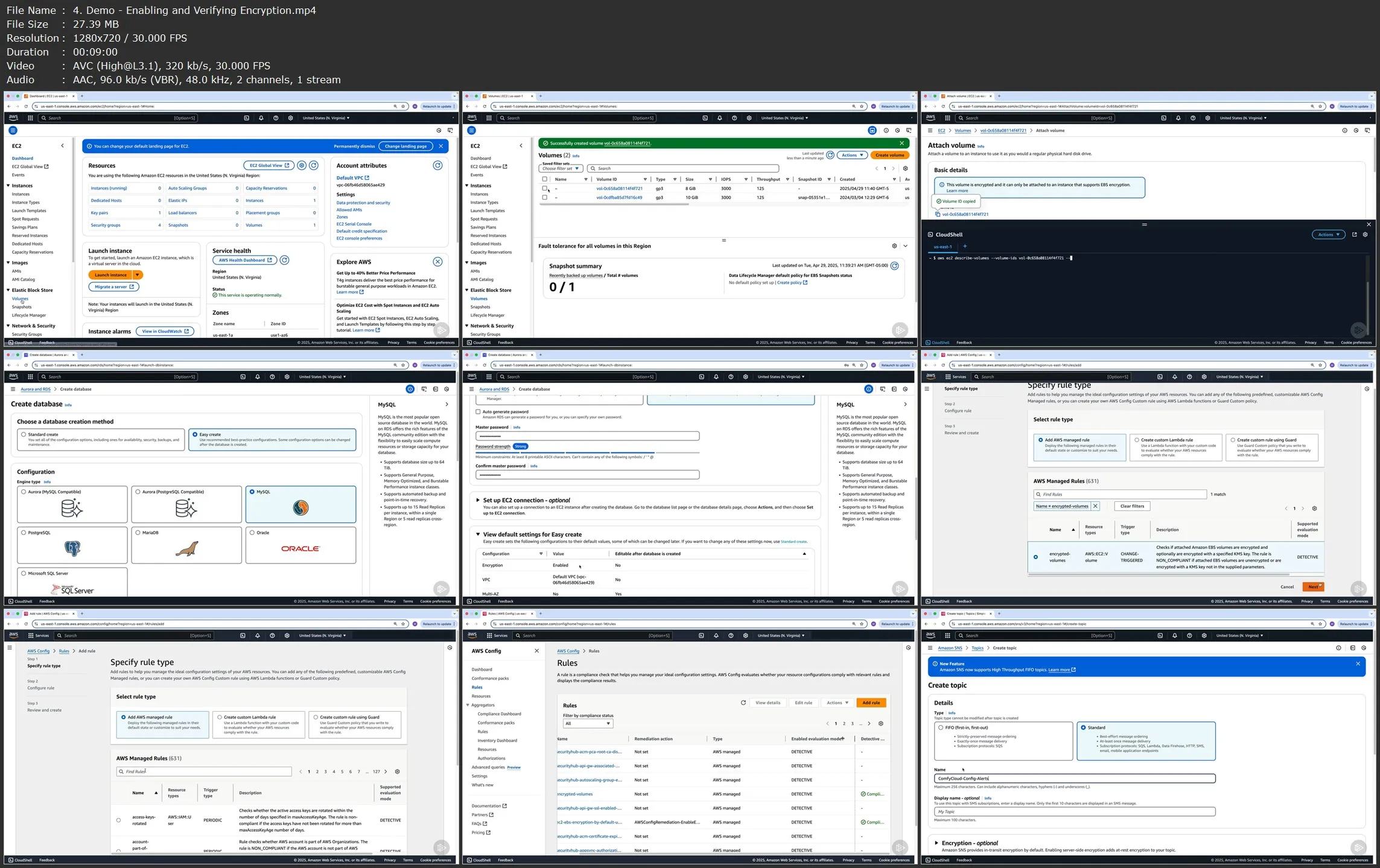Click Volumes table horizontal scrollbar in Volumes frame
This screenshot has height=868, width=1380.
614,204
